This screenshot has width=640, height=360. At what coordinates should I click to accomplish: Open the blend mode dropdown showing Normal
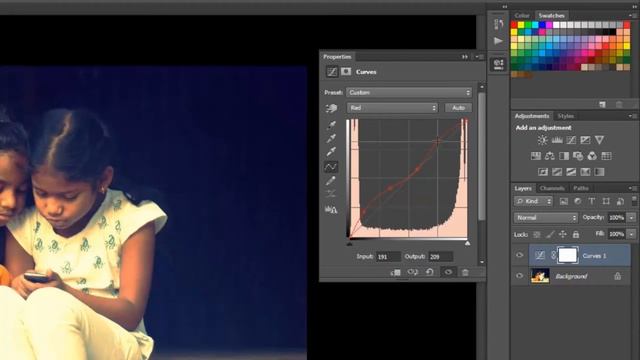(546, 218)
